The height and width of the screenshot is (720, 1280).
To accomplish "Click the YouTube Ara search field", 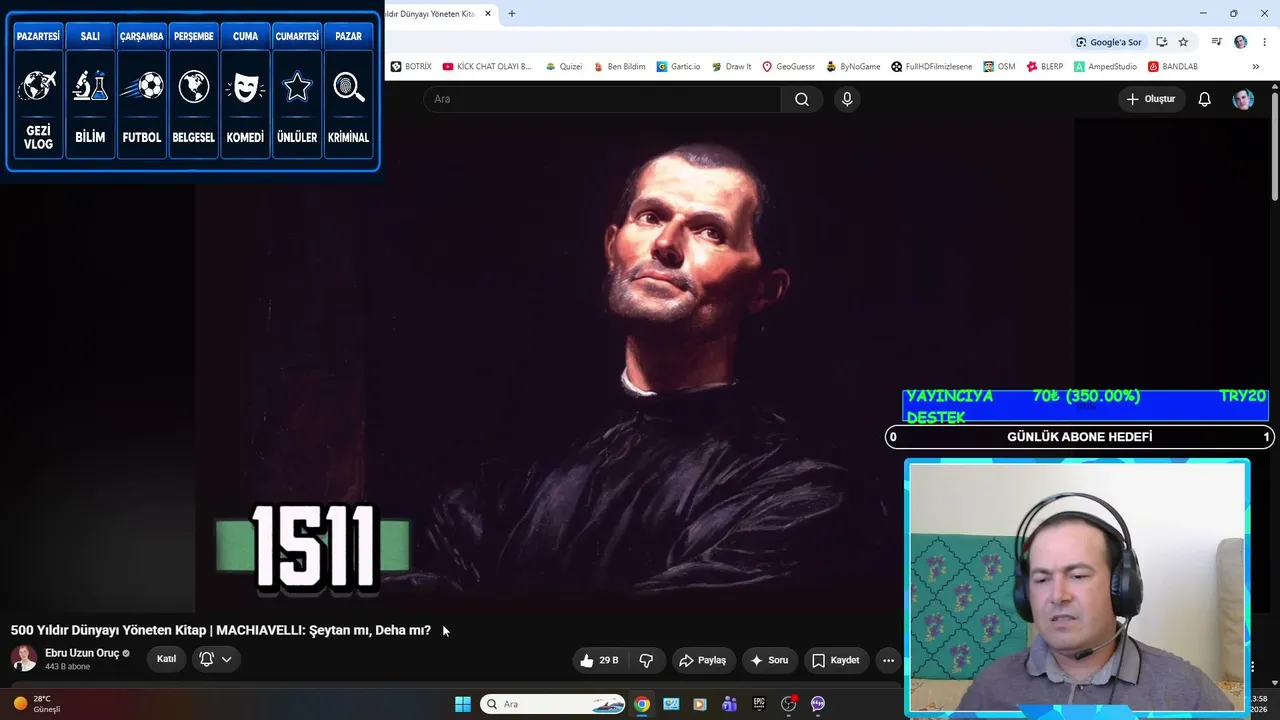I will (x=602, y=99).
